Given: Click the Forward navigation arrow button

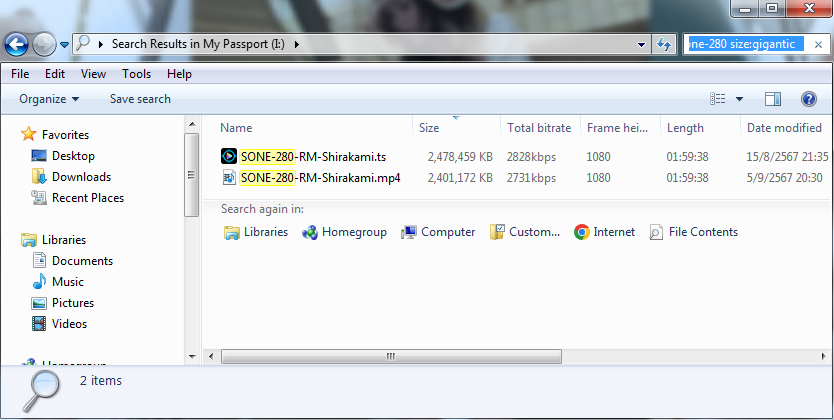Looking at the screenshot, I should click(44, 45).
